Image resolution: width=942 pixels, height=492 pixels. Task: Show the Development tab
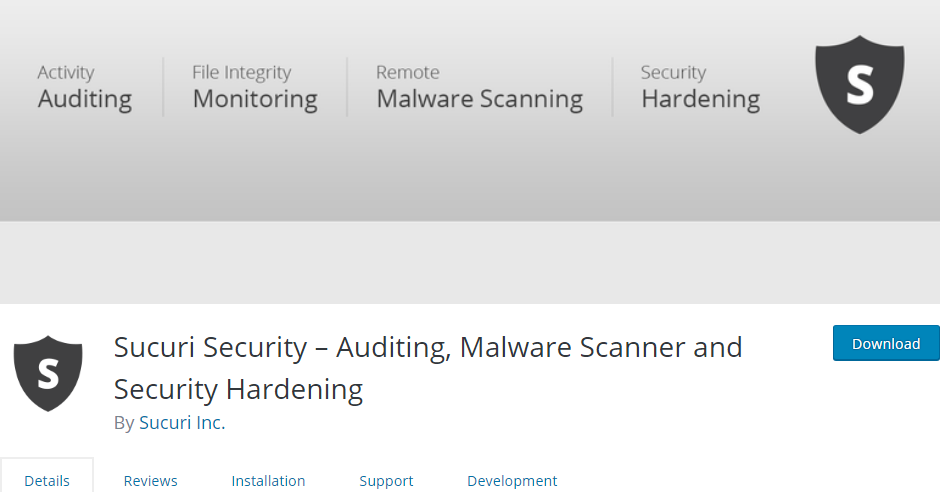[512, 481]
